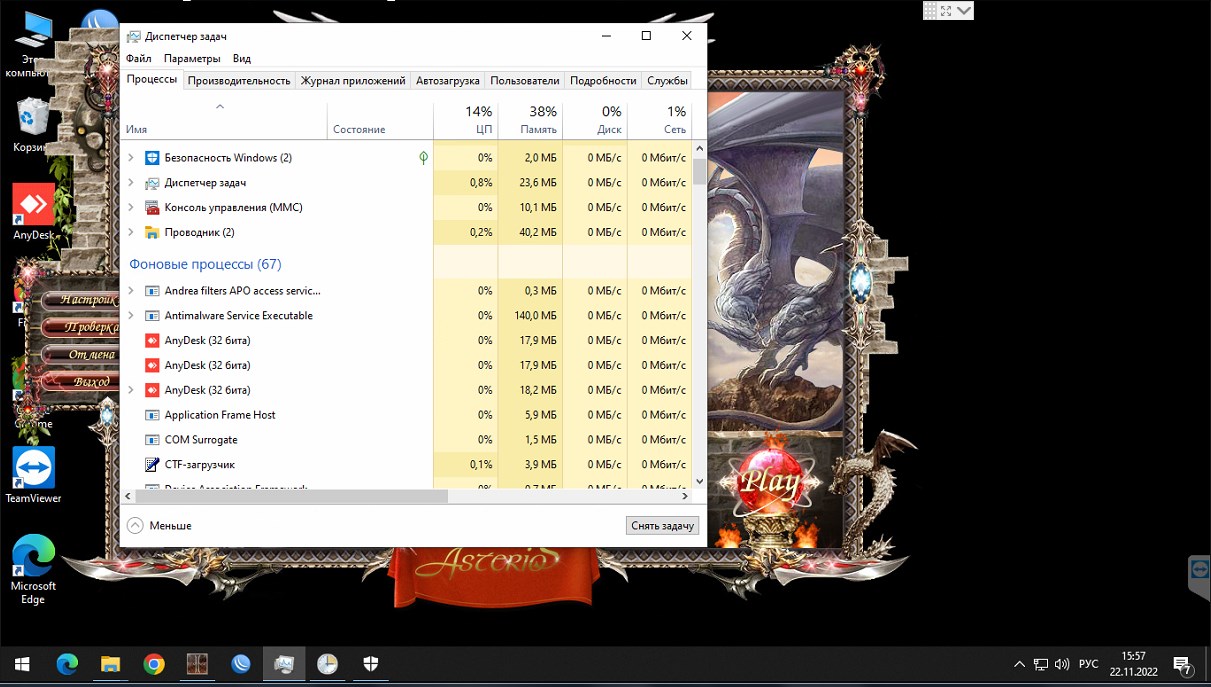Click the РУС language indicator
This screenshot has height=687, width=1211.
[x=1089, y=664]
